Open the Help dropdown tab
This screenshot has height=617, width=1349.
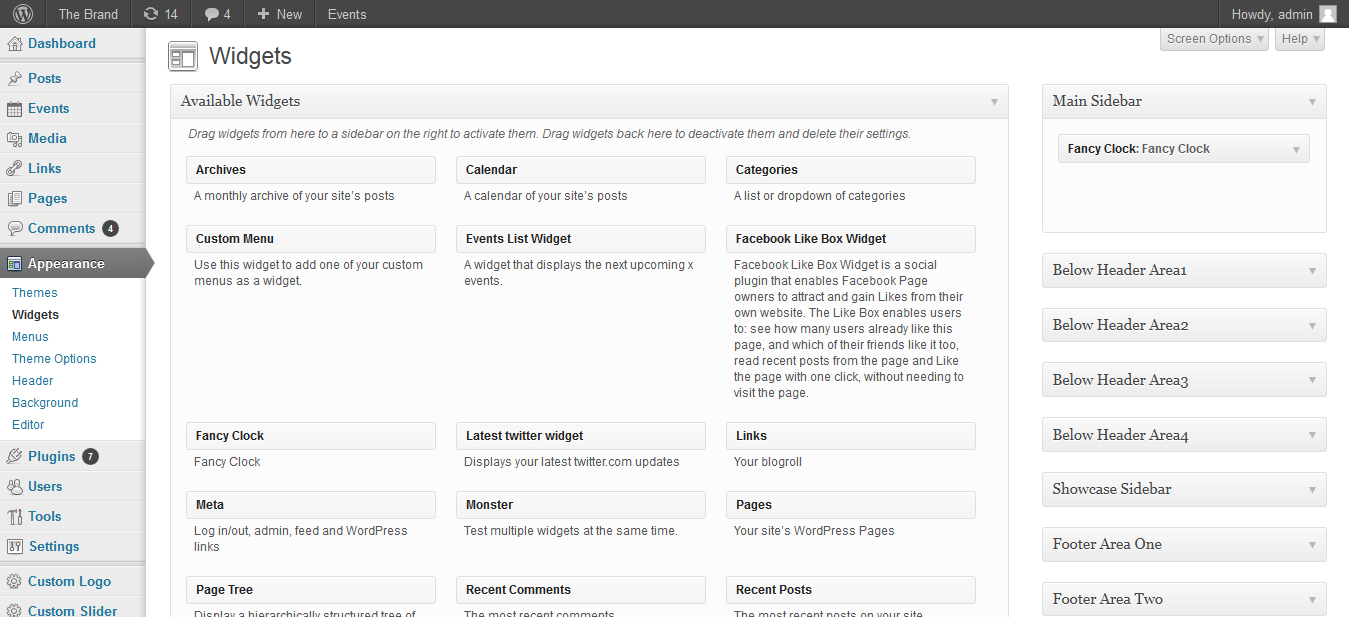click(x=1300, y=39)
